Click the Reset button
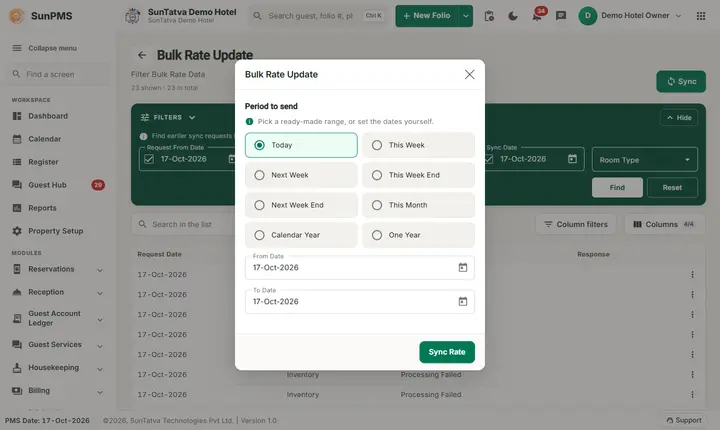This screenshot has width=720, height=430. point(672,187)
